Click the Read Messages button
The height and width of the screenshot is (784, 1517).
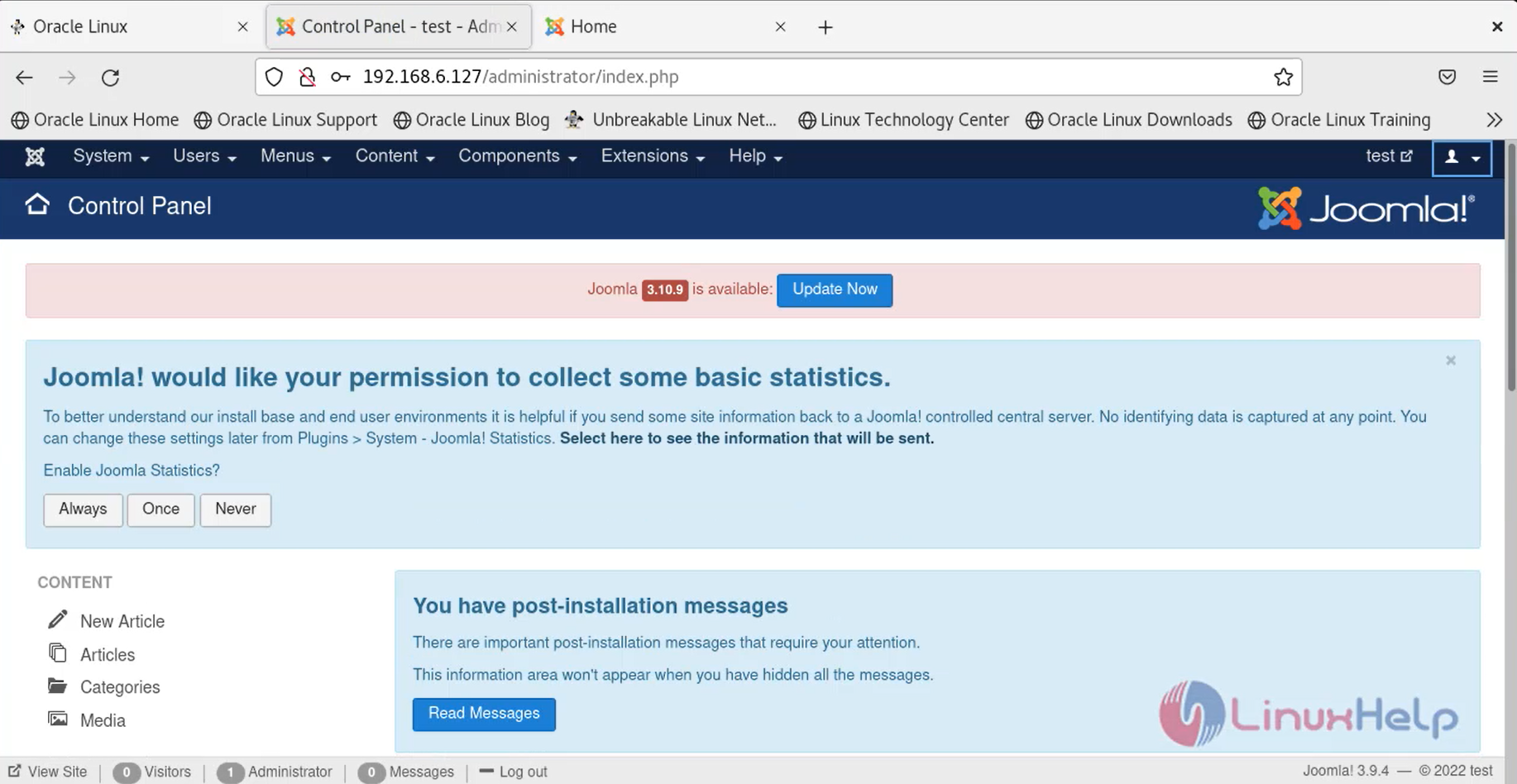[x=484, y=714]
